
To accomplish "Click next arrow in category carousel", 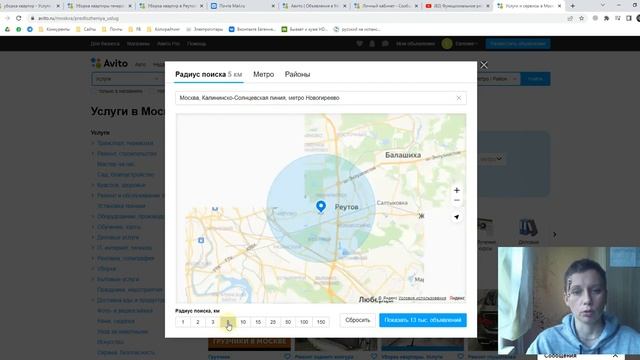I will click(554, 234).
